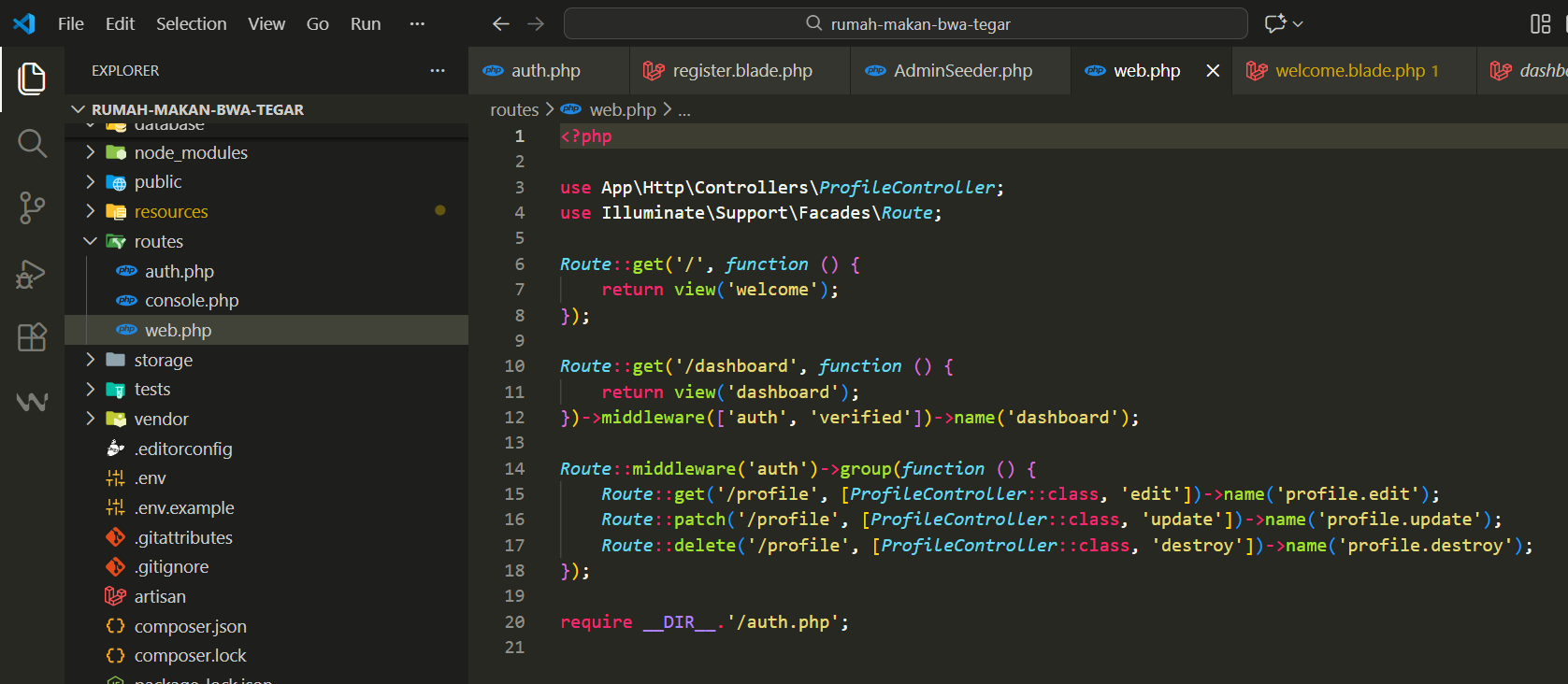The width and height of the screenshot is (1568, 684).
Task: Collapse the routes folder
Action: tap(158, 241)
